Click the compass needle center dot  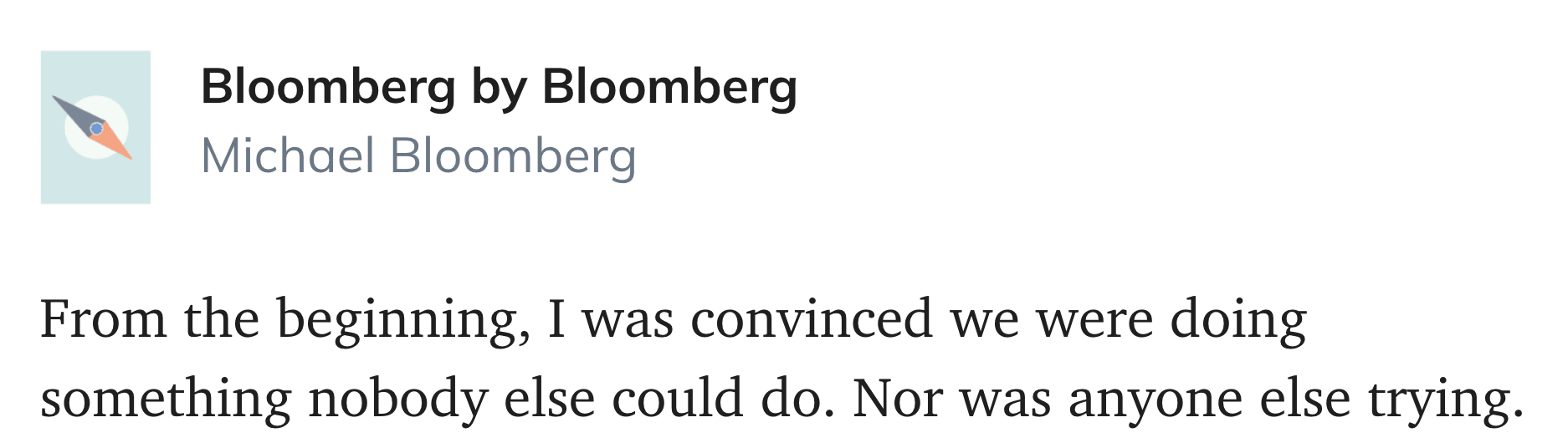[x=96, y=129]
